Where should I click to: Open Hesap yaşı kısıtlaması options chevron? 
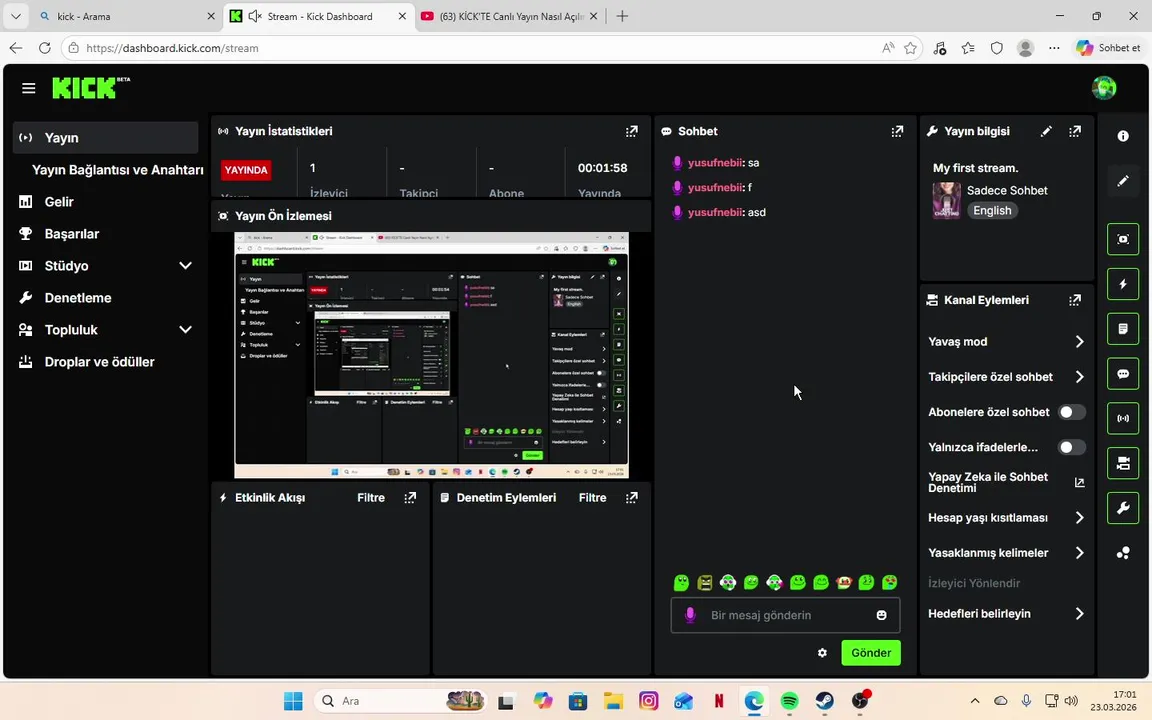(x=1079, y=518)
